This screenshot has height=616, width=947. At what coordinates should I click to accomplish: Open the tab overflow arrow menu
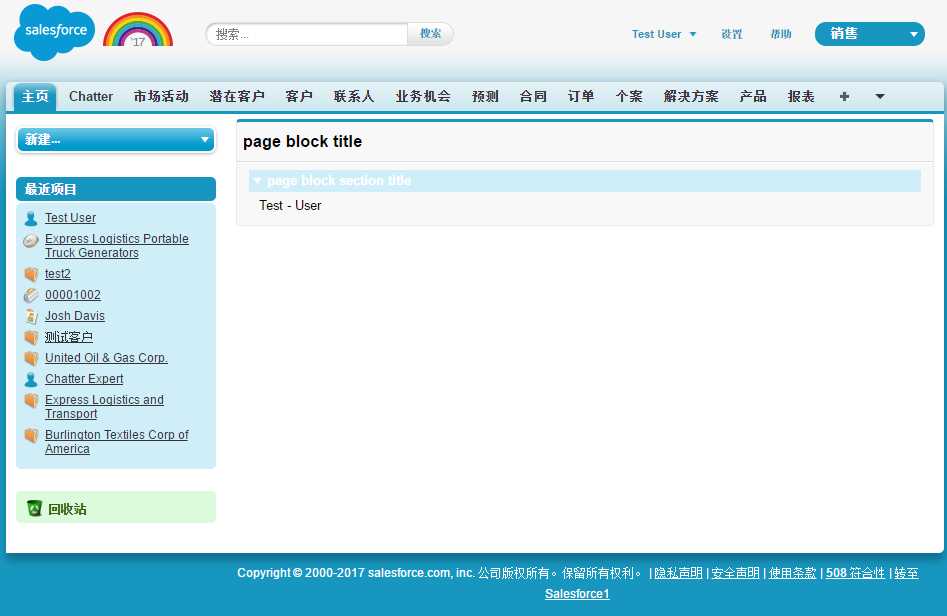tap(880, 97)
